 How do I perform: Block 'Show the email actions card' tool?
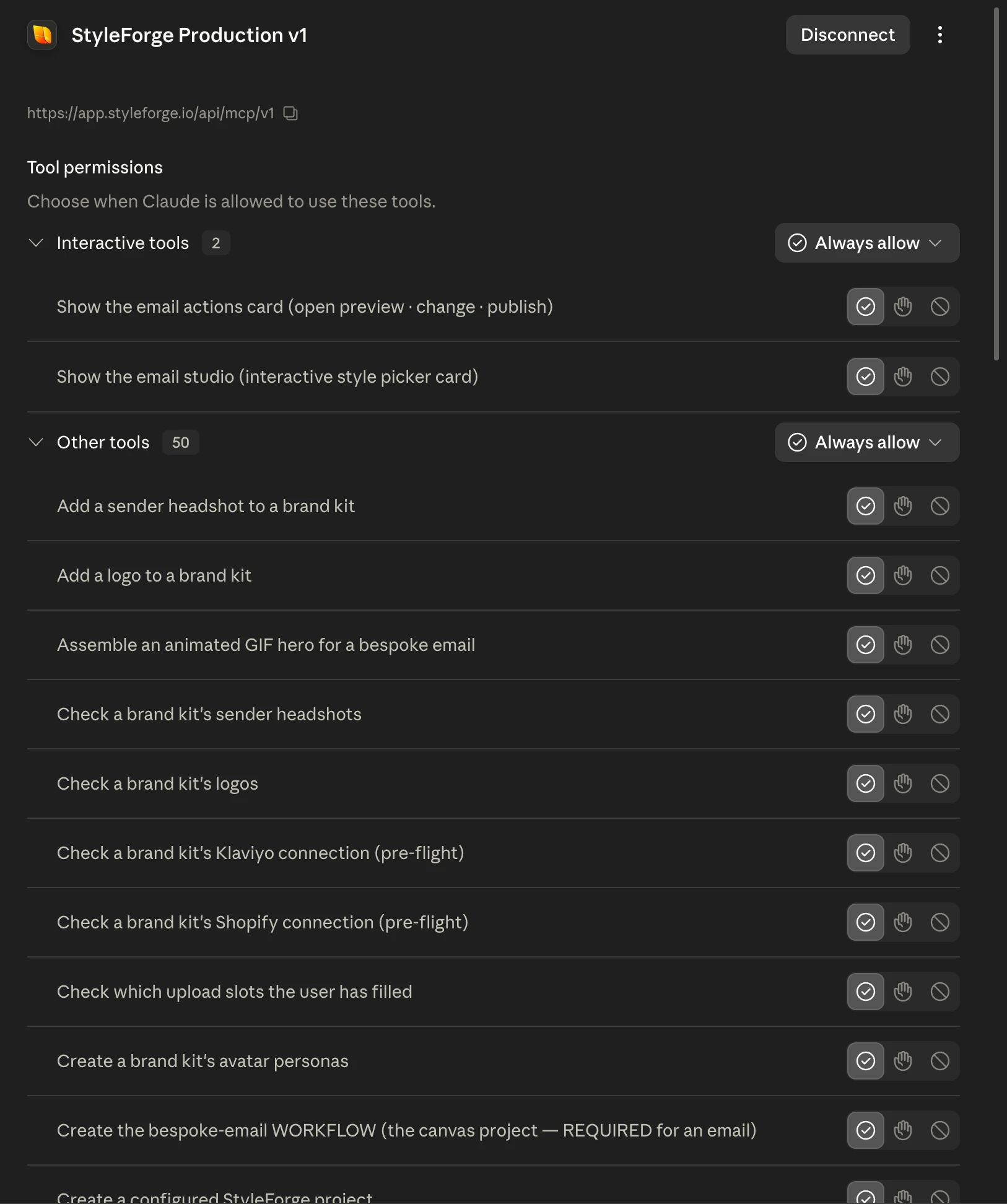(940, 307)
